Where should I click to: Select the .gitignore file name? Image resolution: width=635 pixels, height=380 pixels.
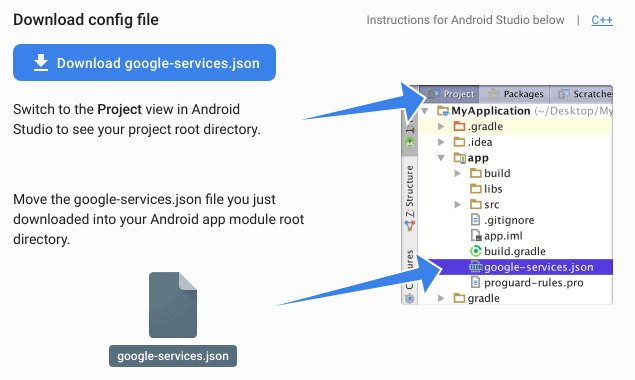pos(509,220)
